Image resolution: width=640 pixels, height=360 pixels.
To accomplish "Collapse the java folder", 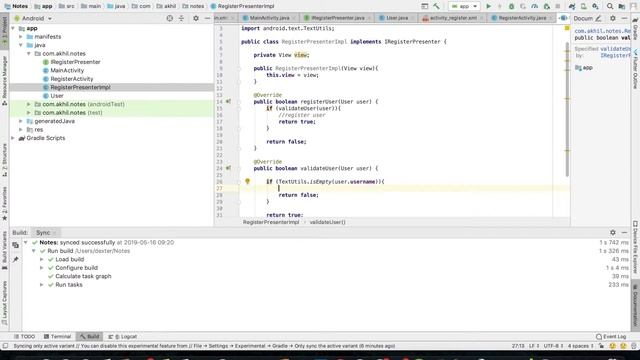I will [21, 45].
